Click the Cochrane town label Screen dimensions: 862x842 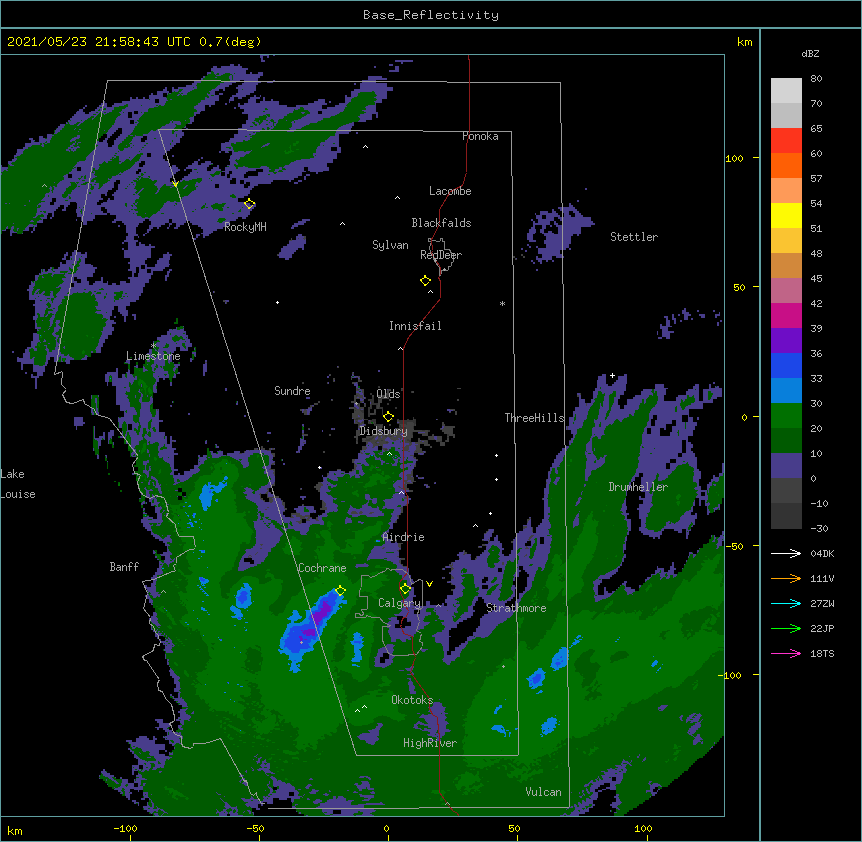coord(322,568)
